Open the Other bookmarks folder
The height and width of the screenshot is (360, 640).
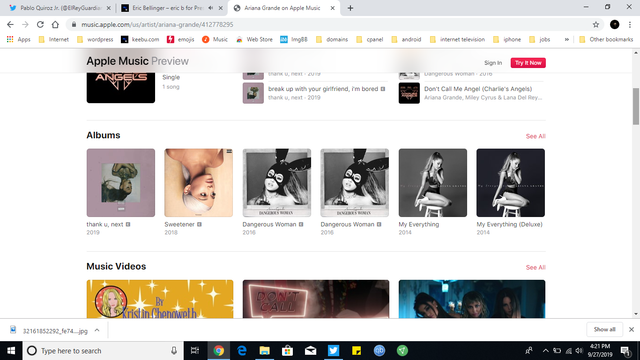(606, 39)
